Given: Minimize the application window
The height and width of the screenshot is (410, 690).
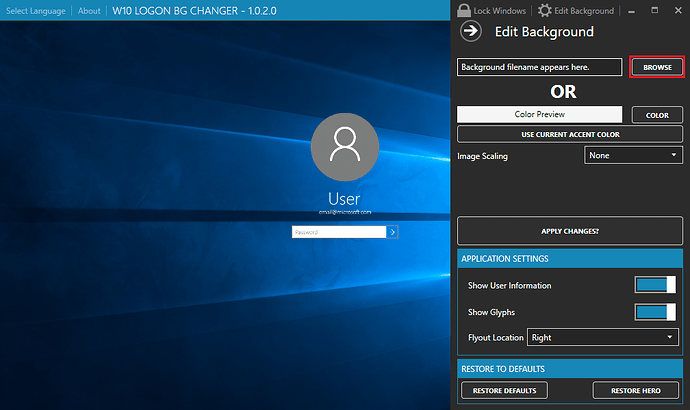Looking at the screenshot, I should point(632,10).
